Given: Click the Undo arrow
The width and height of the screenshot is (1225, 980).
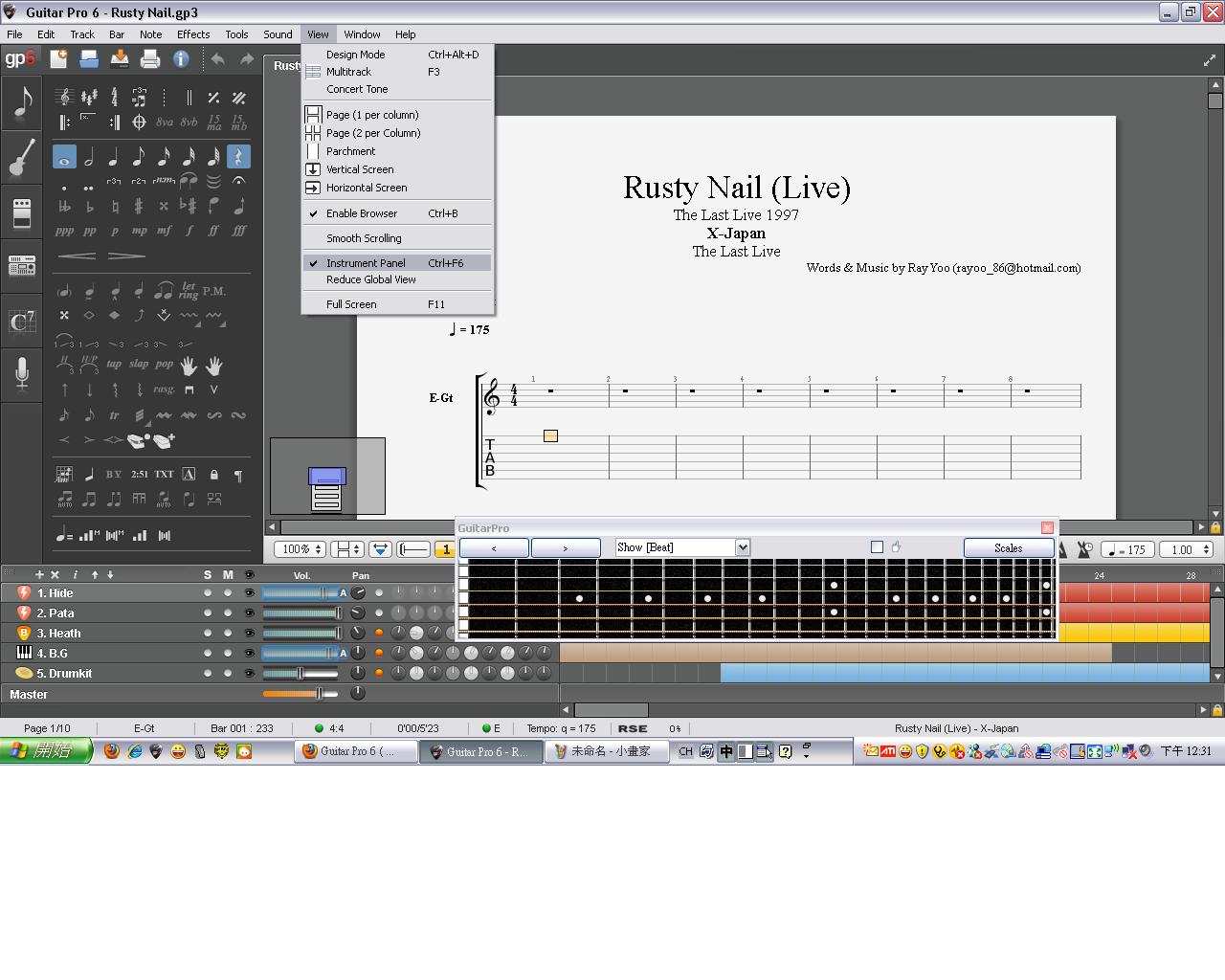Looking at the screenshot, I should [218, 59].
